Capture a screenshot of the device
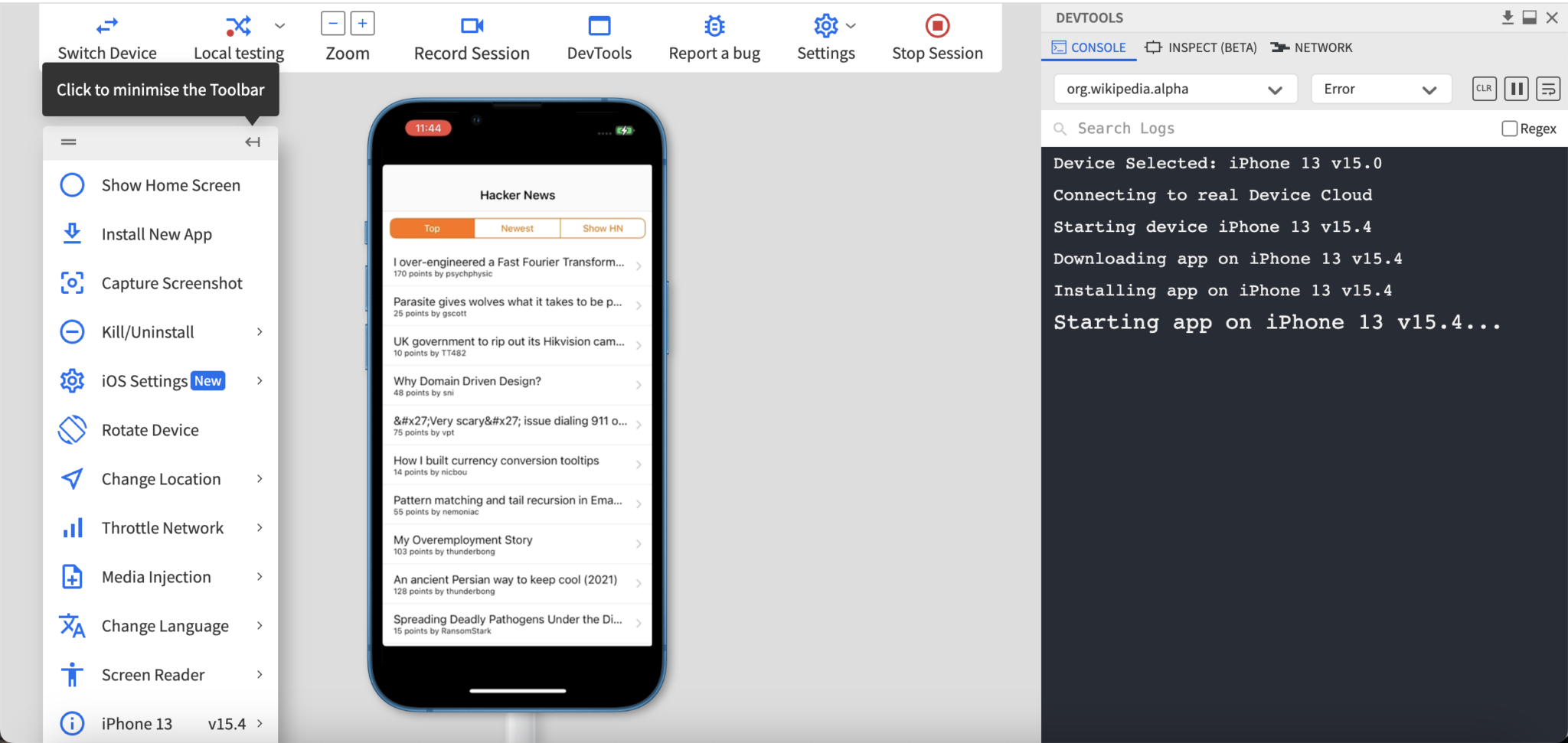The height and width of the screenshot is (743, 1568). coord(171,282)
